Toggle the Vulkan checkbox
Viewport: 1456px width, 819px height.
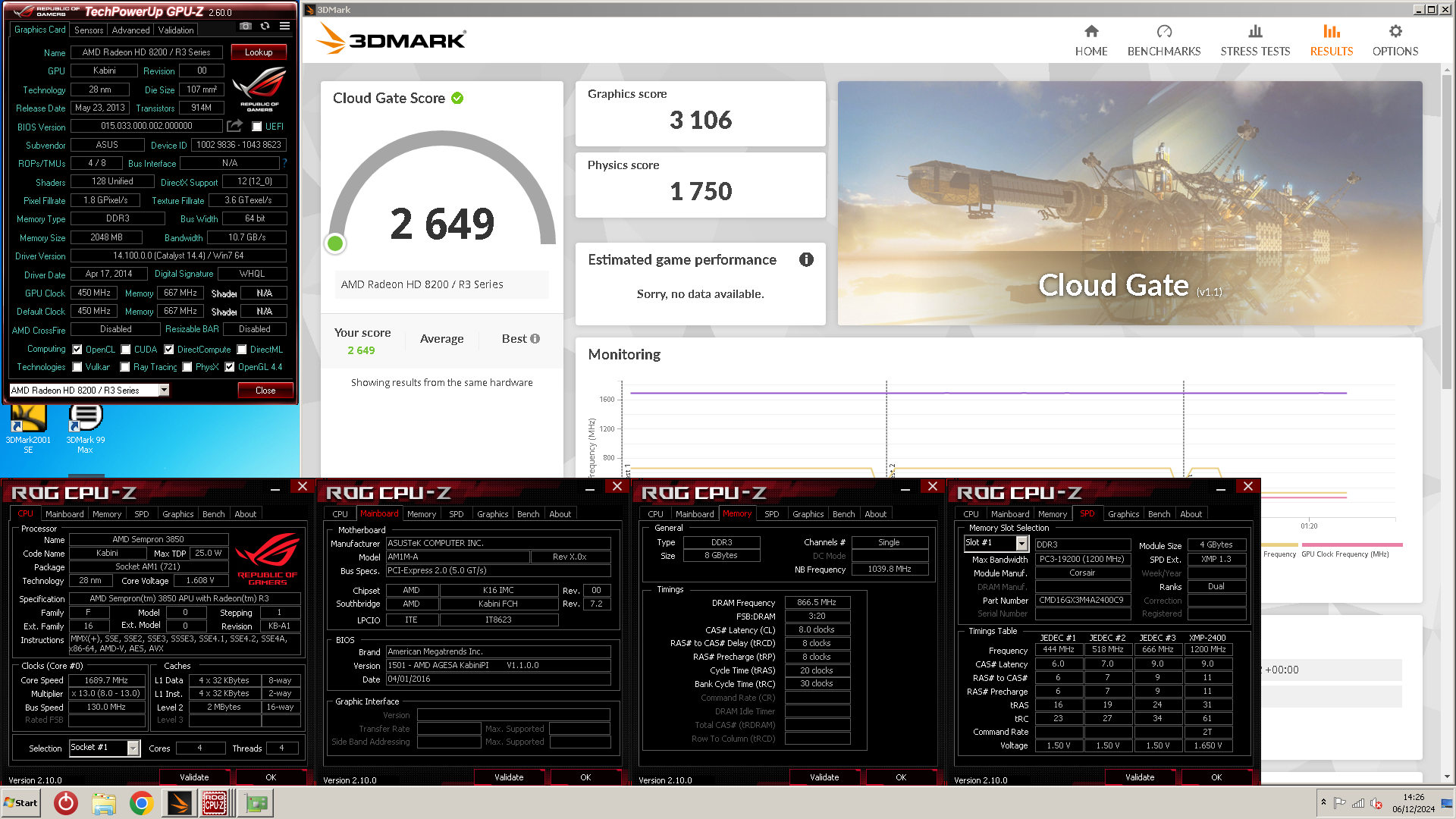(x=77, y=367)
